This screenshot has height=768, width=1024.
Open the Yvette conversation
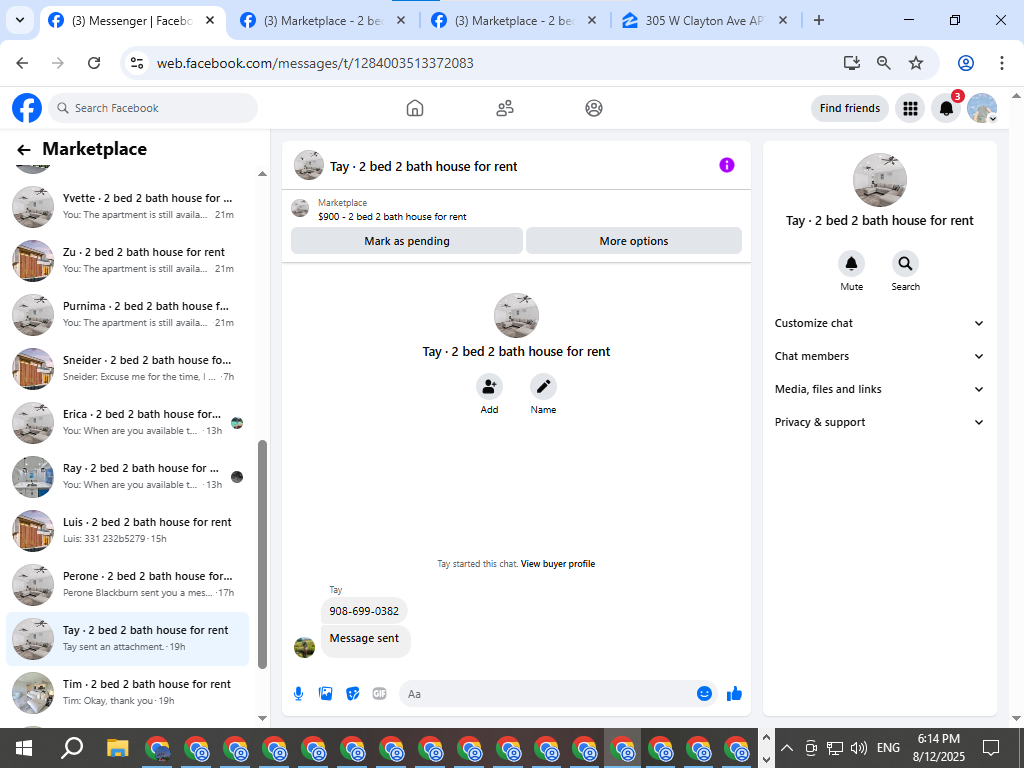(127, 206)
